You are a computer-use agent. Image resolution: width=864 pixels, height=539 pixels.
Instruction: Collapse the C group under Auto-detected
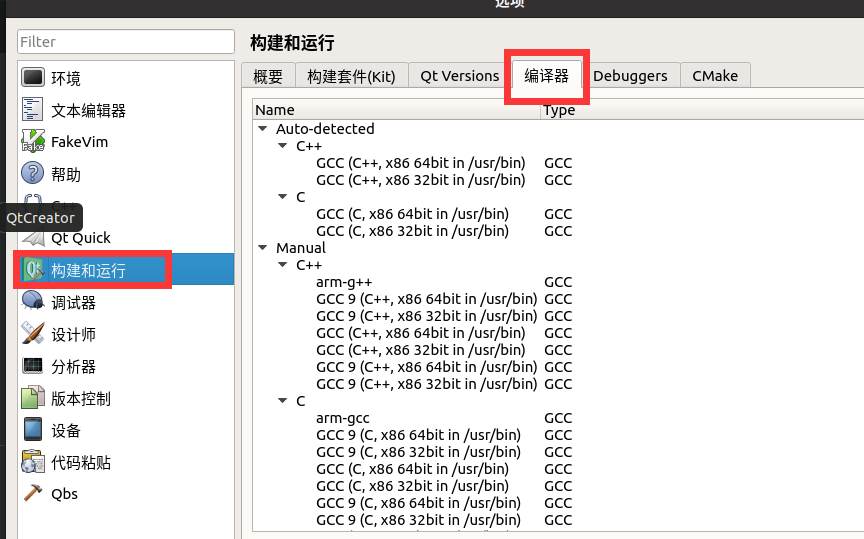(283, 196)
